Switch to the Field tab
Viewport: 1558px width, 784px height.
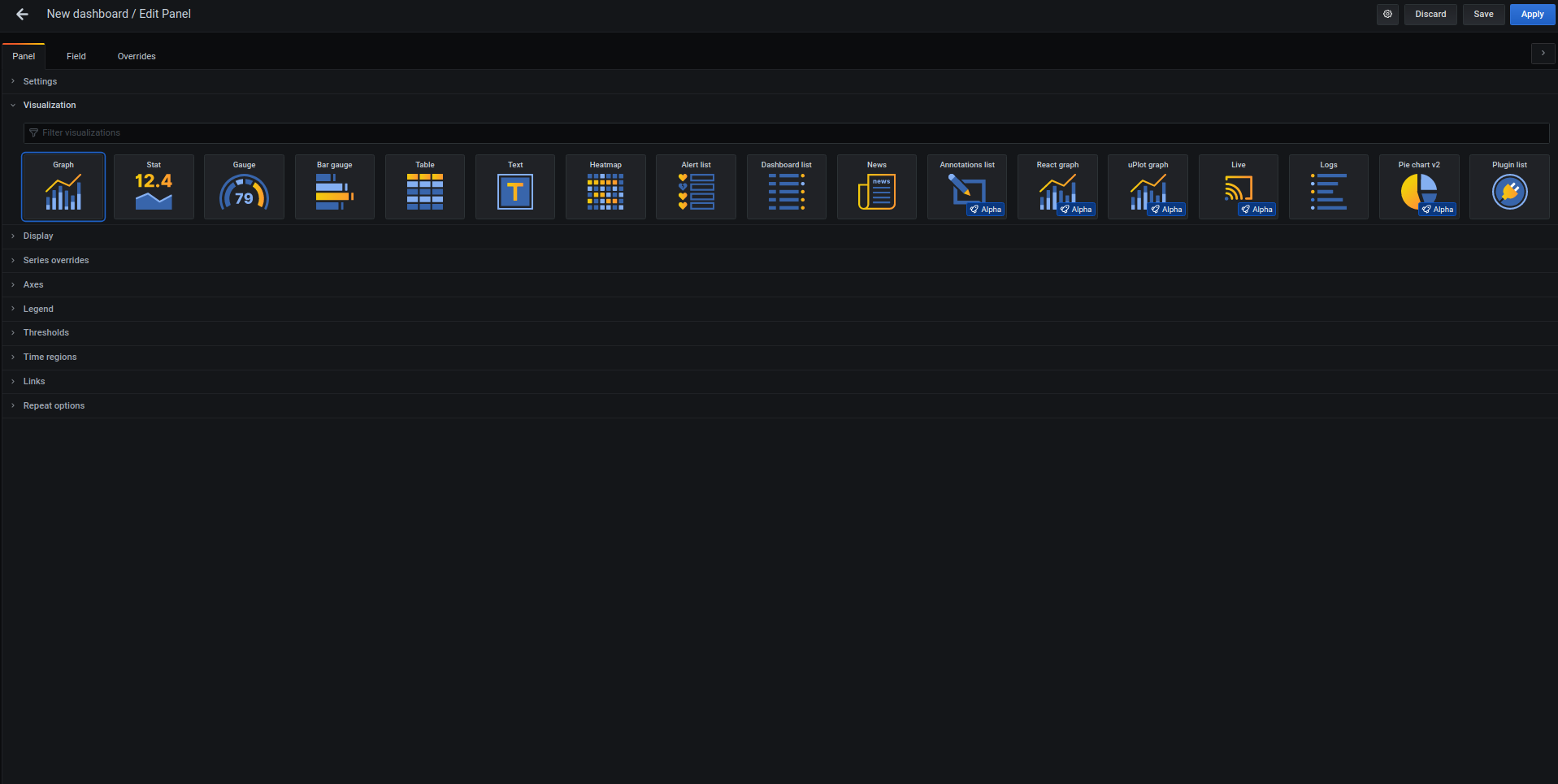point(76,56)
